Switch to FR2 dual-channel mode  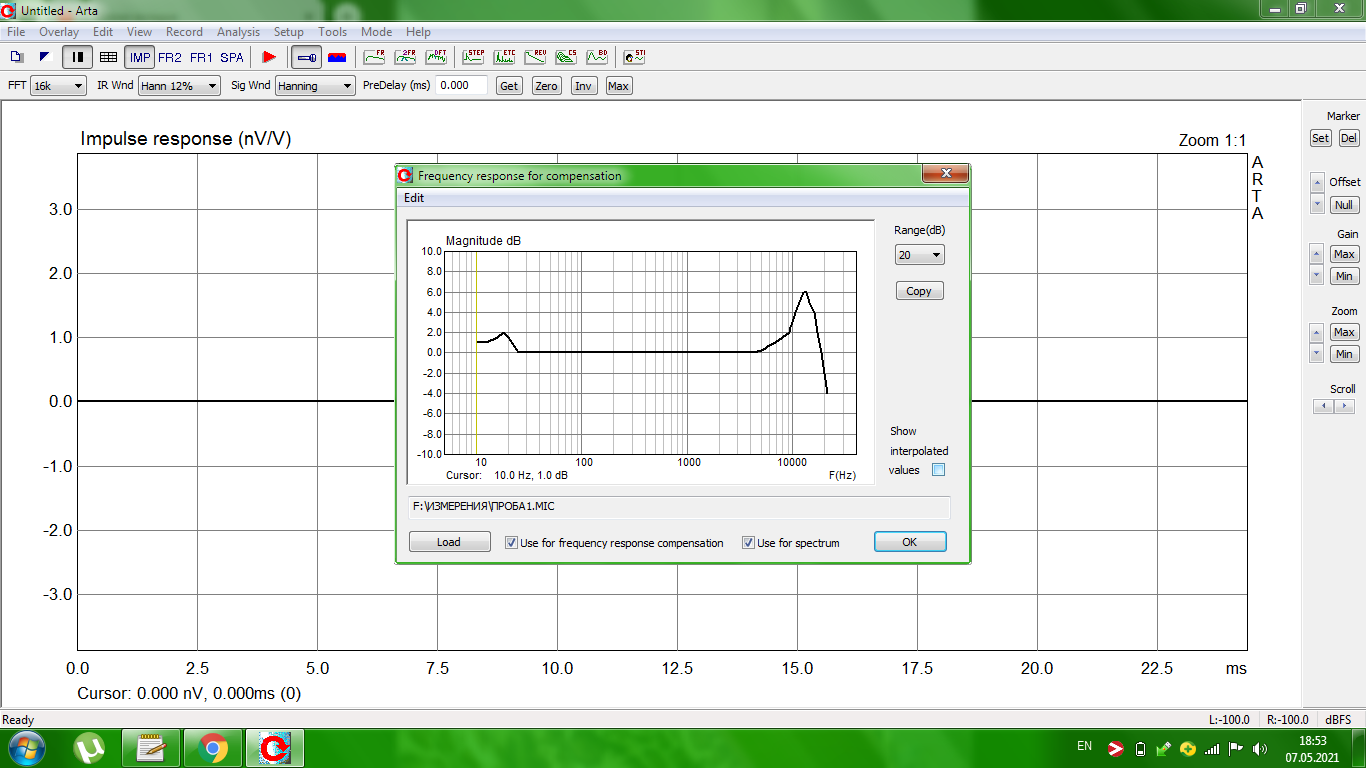click(x=170, y=57)
